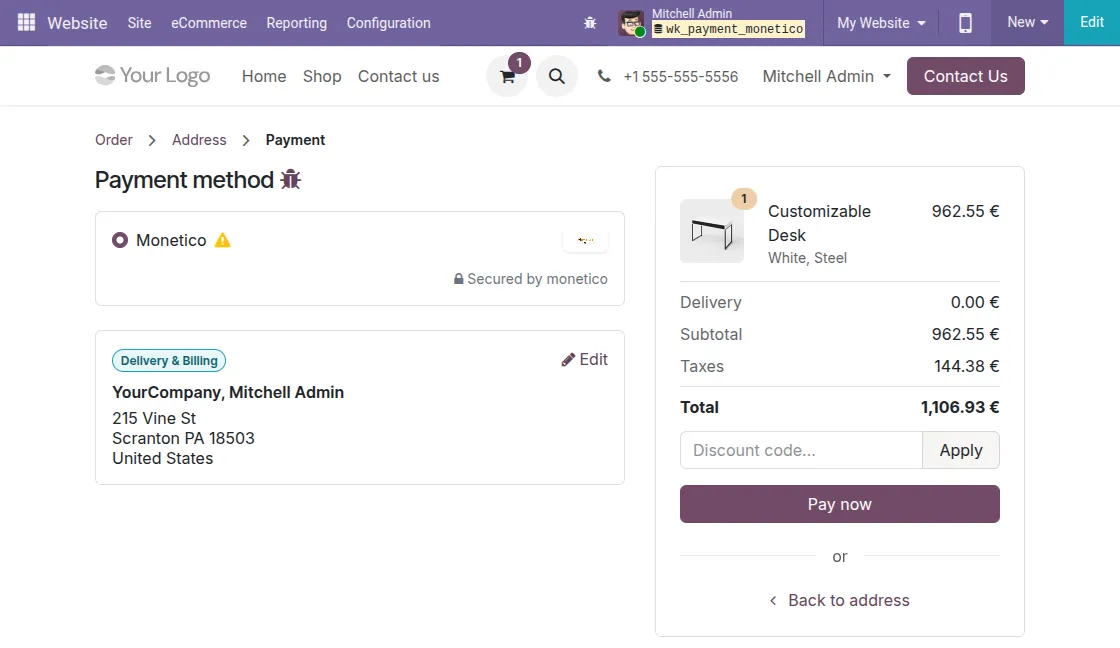Expand Mitchell Admin account dropdown

tap(826, 76)
